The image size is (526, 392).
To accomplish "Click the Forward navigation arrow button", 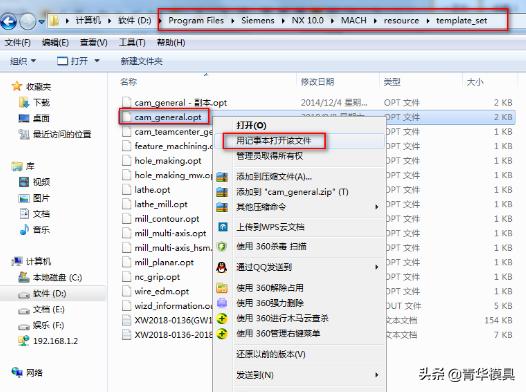I will [x=28, y=22].
